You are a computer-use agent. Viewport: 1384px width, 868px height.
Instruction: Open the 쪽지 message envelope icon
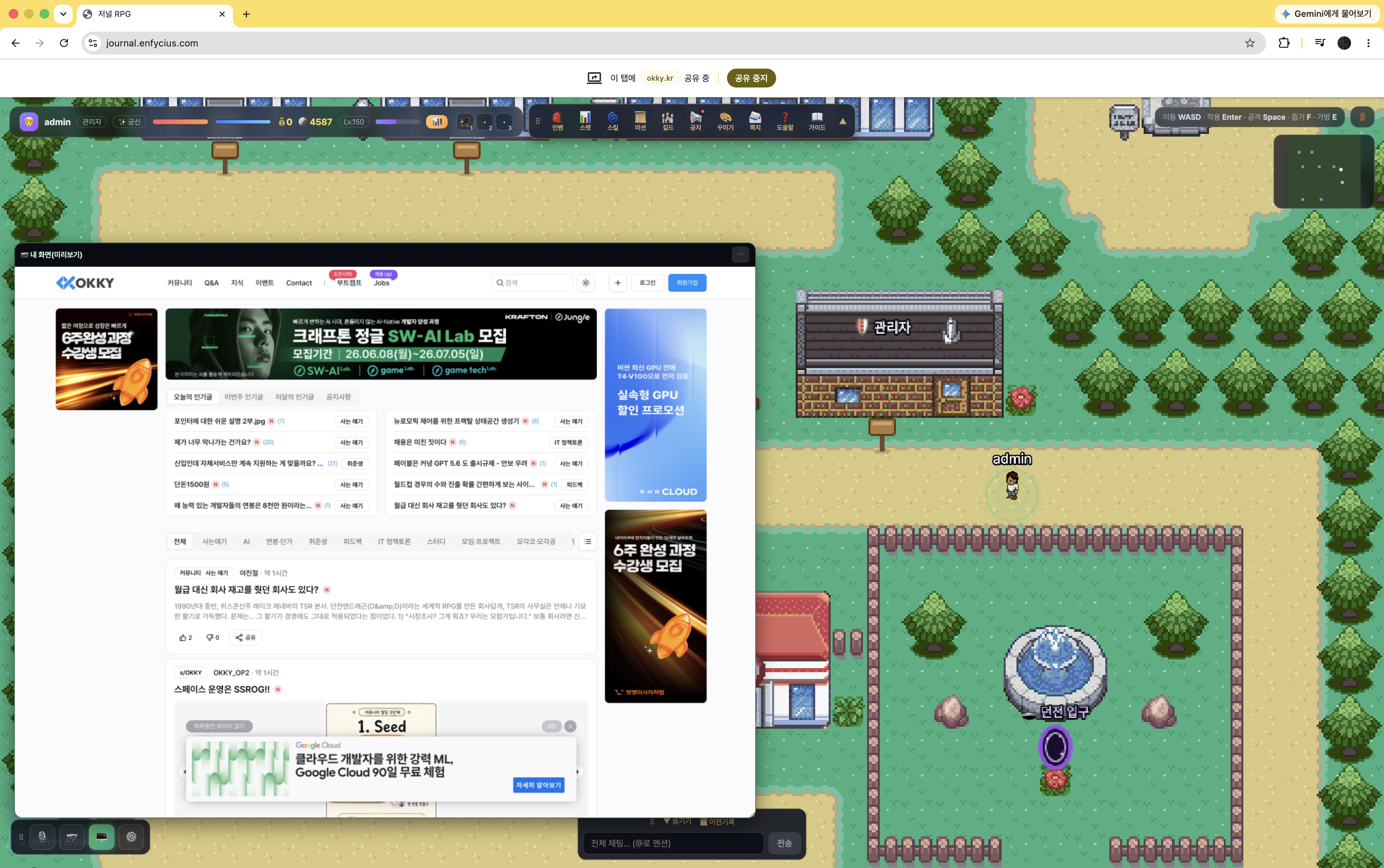point(755,121)
